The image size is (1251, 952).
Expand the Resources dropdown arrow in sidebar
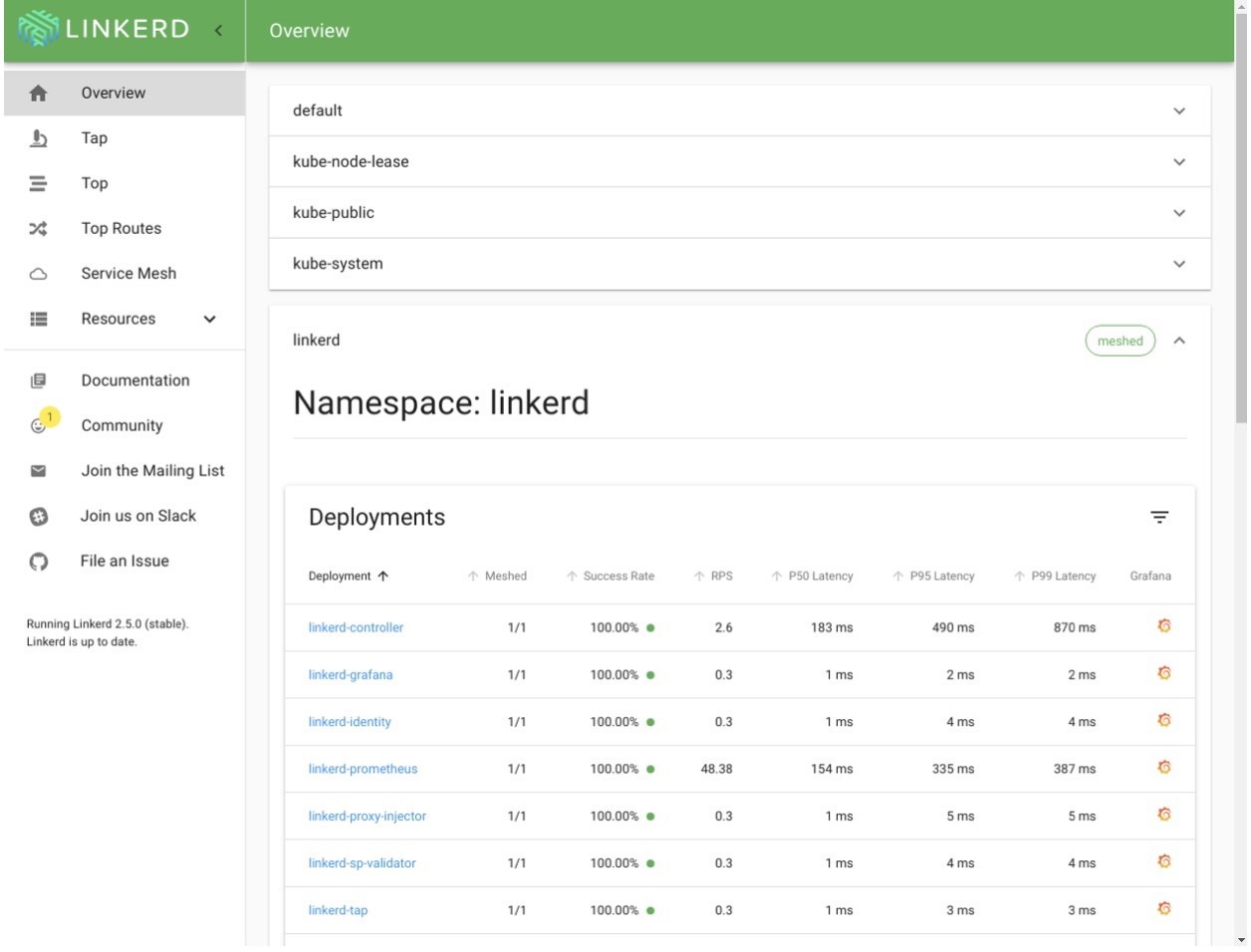209,319
